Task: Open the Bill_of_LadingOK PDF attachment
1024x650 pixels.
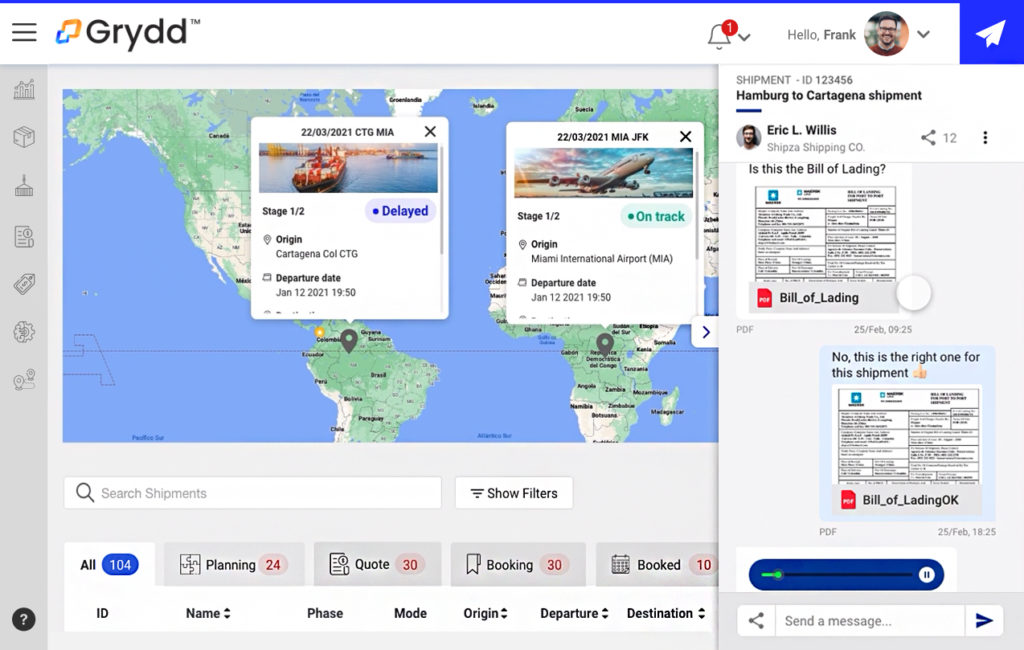Action: pyautogui.click(x=908, y=500)
